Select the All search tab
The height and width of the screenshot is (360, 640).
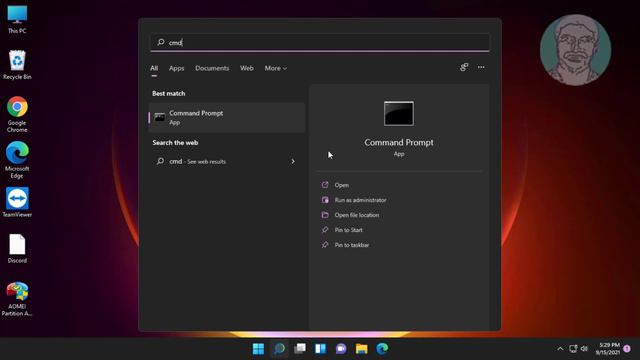click(x=154, y=68)
